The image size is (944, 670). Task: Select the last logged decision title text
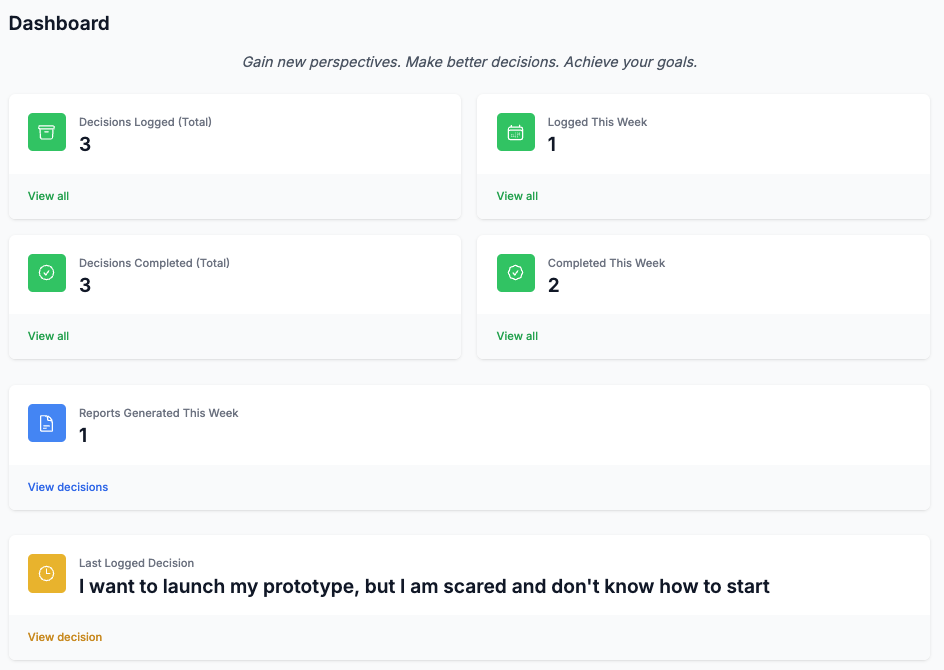point(424,586)
